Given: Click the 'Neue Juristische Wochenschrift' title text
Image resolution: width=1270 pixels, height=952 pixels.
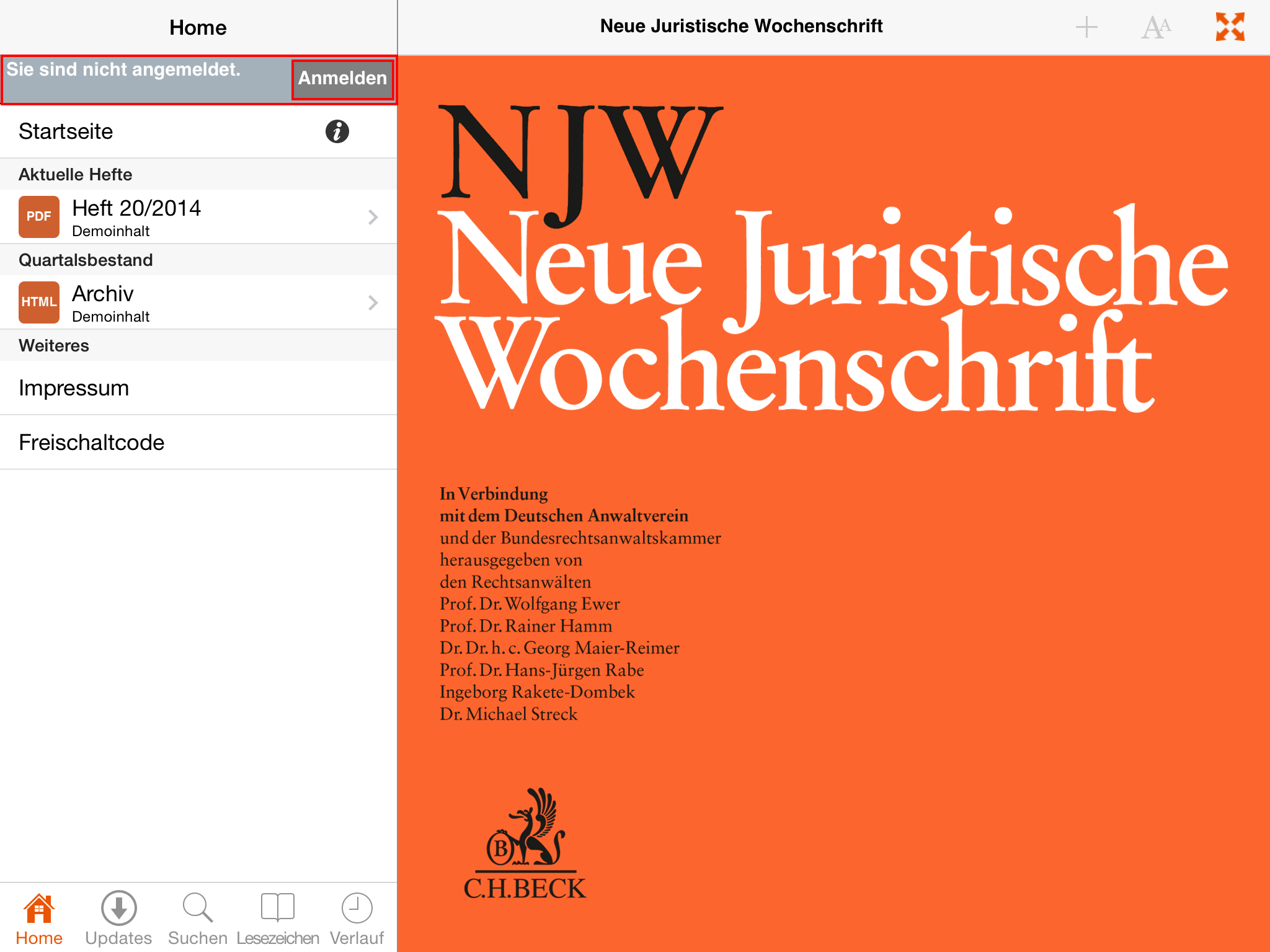Looking at the screenshot, I should [x=741, y=26].
